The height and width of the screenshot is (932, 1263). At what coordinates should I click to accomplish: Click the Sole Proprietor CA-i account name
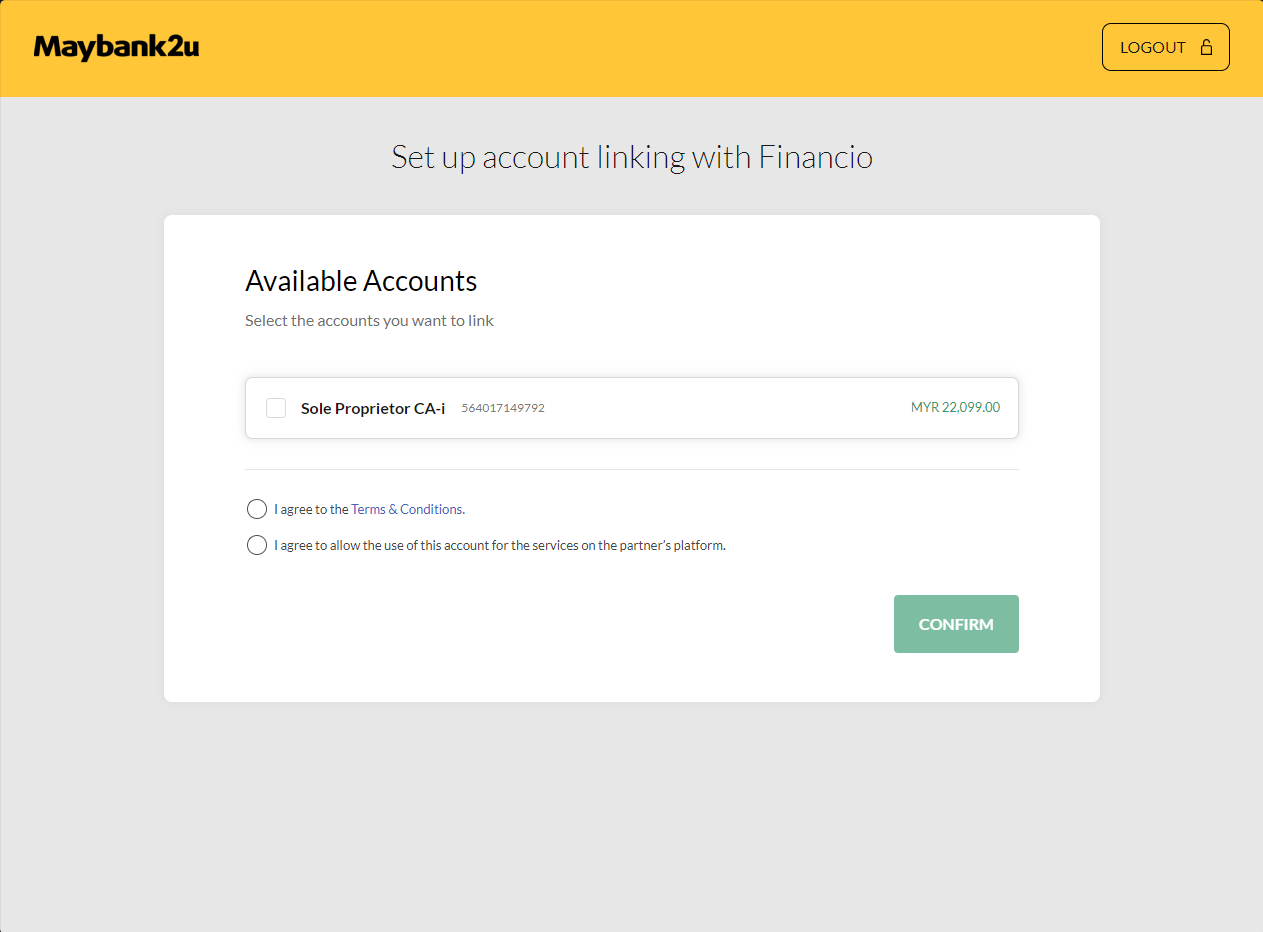(373, 408)
